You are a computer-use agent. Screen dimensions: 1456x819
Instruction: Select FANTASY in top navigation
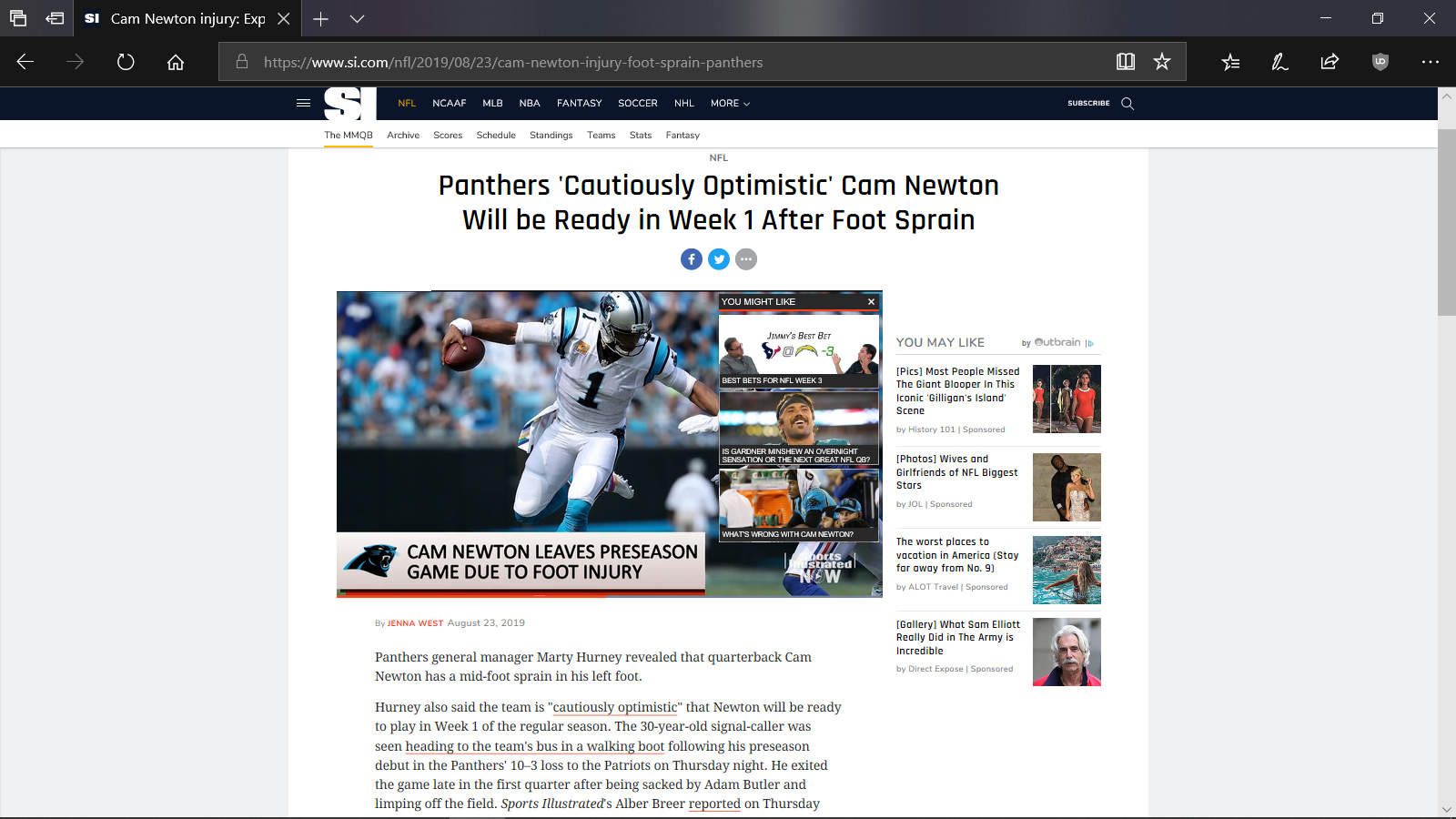click(x=580, y=103)
